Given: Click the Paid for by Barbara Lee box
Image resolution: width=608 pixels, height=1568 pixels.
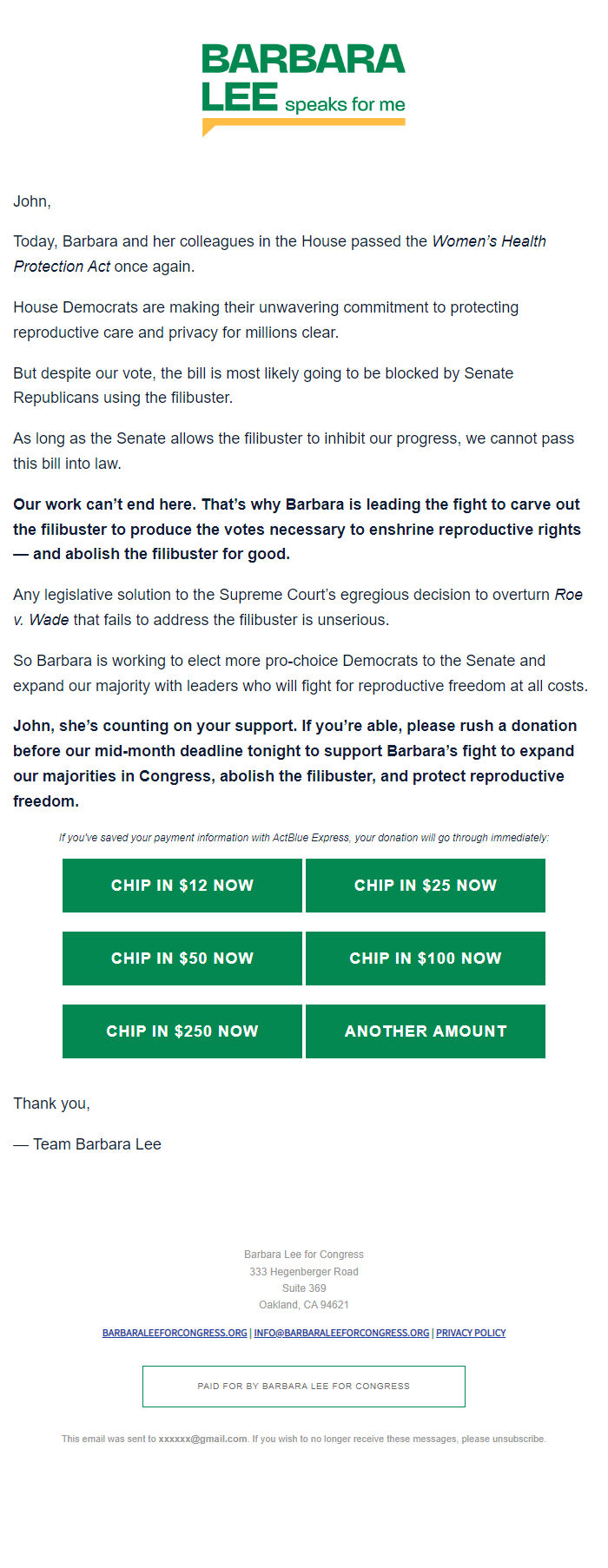Looking at the screenshot, I should tap(304, 1387).
